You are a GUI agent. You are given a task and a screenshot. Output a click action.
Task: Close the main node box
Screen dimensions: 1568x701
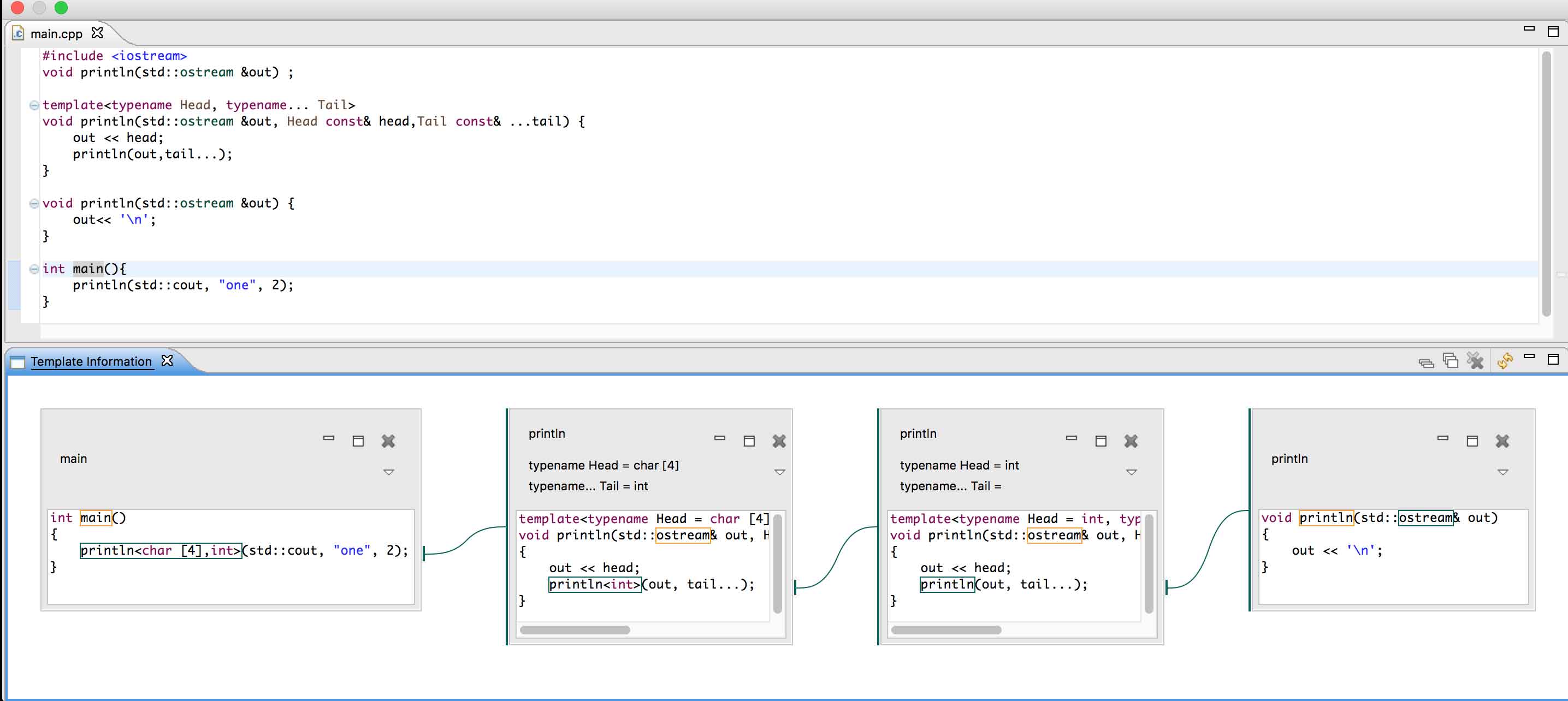pos(388,441)
